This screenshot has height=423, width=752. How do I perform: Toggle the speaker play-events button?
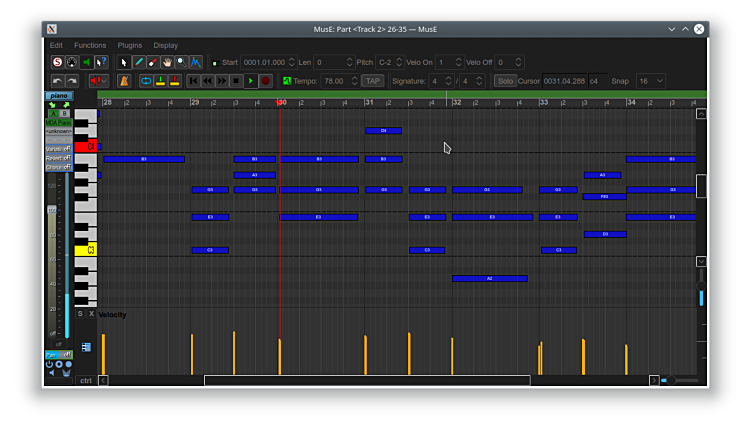pos(86,62)
